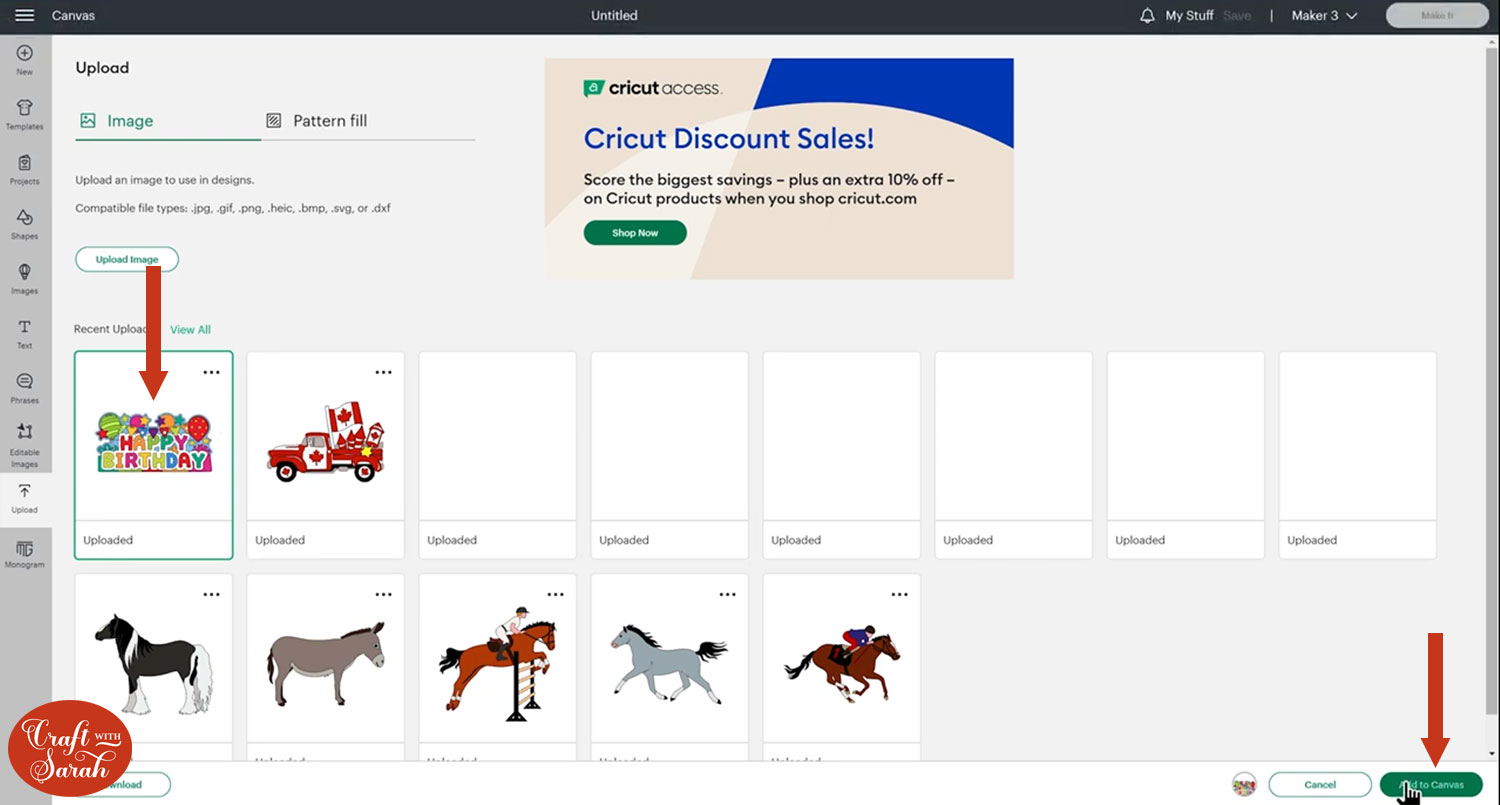Open the View All uploads link

click(x=190, y=330)
